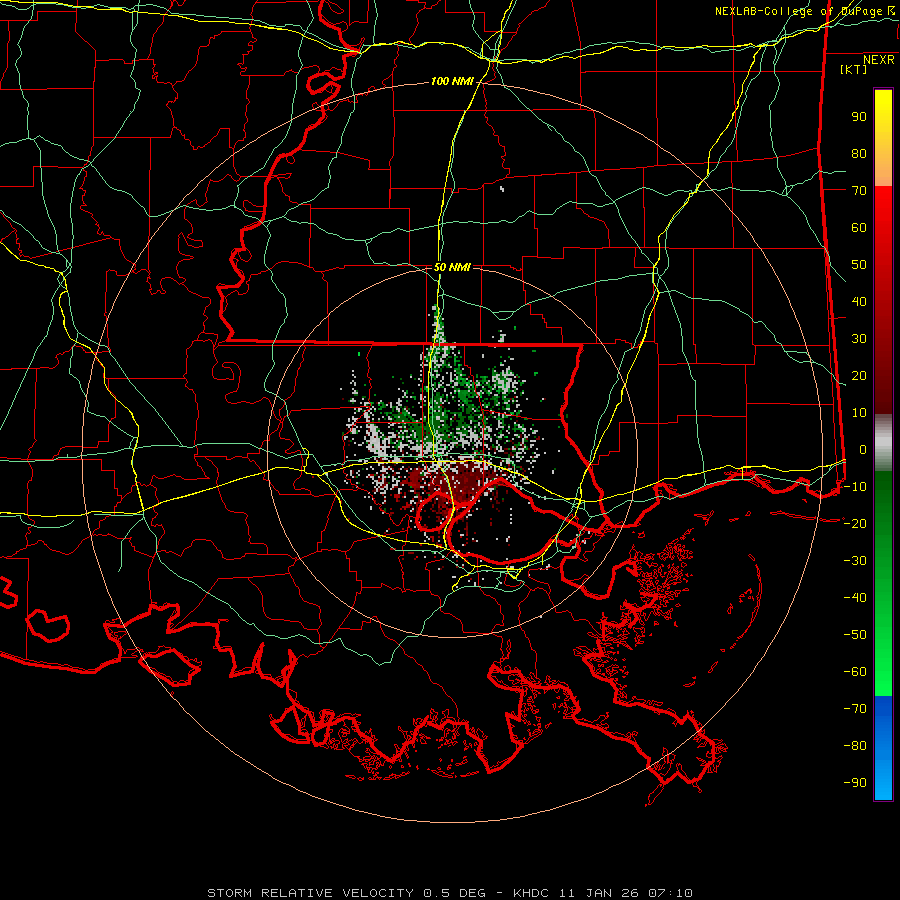The width and height of the screenshot is (900, 900).
Task: Click the NEXR label above the scale
Action: tap(879, 60)
